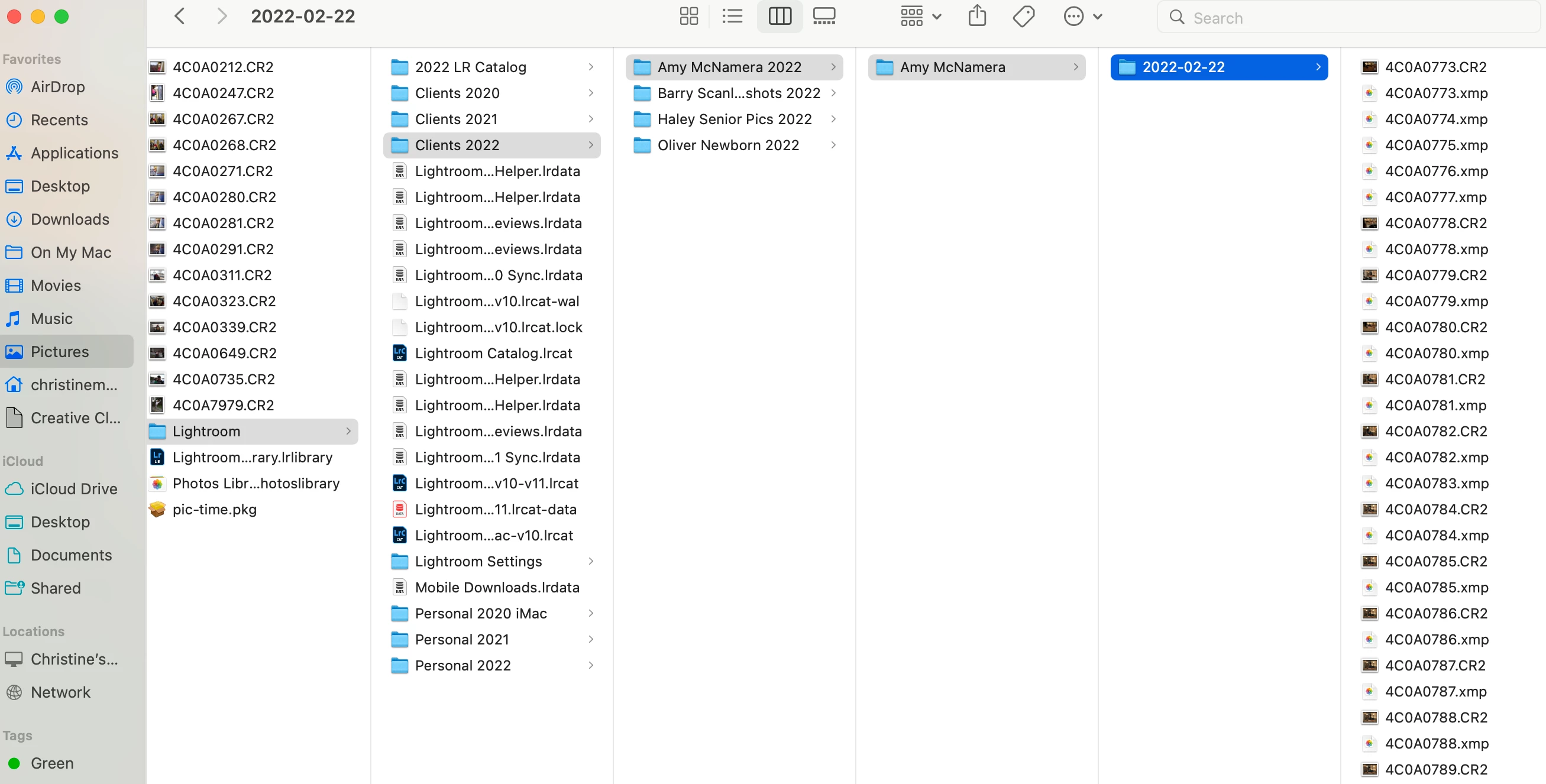Click the Green tag color dot

pos(14,763)
